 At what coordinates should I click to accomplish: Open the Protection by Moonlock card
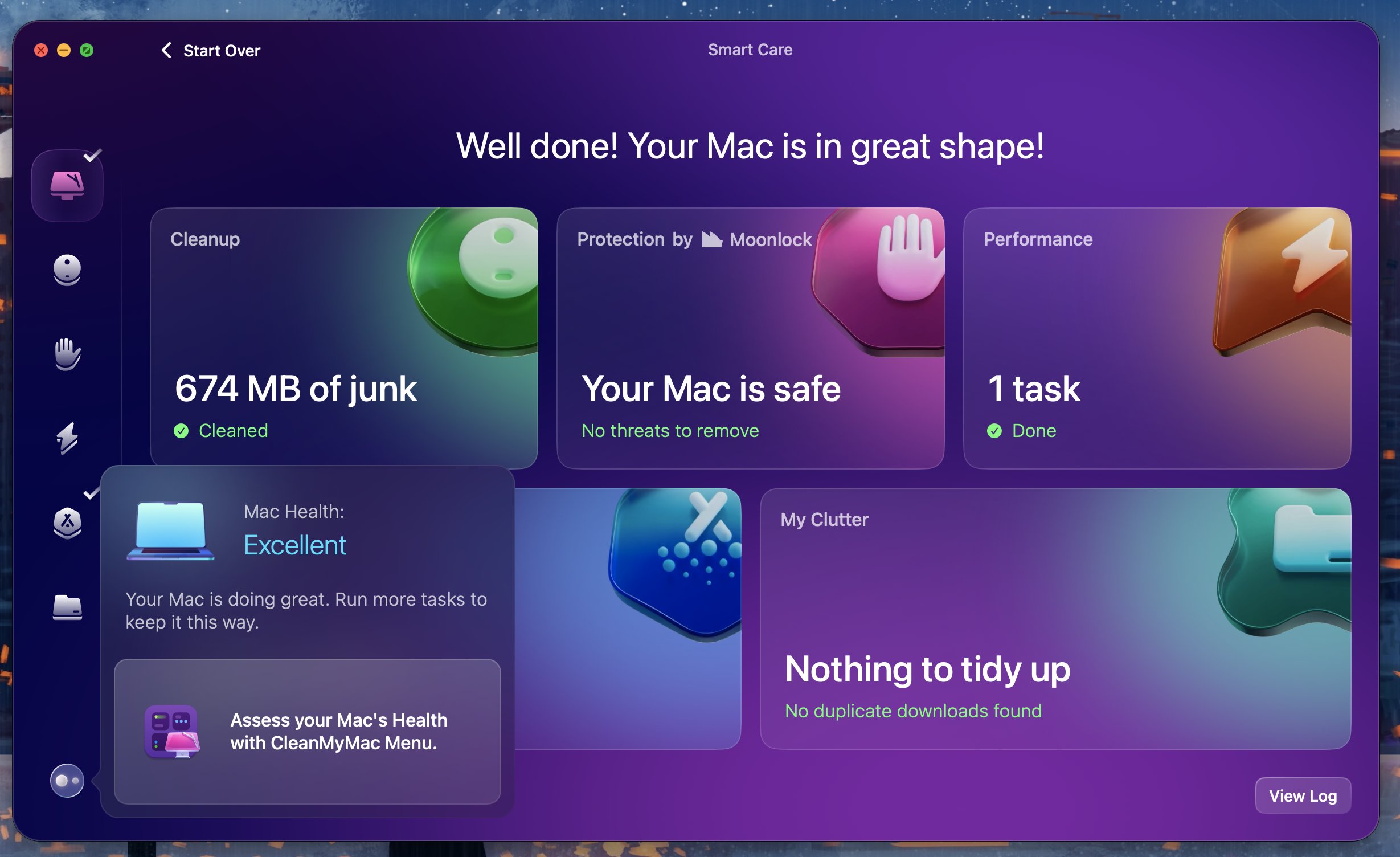pos(750,338)
